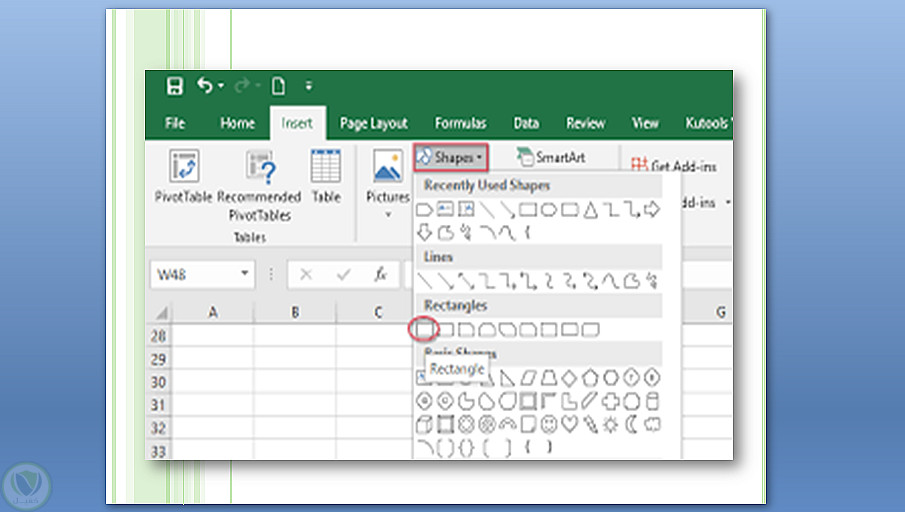Pick the Parallelogram basic shape
The image size is (905, 512).
(x=528, y=378)
